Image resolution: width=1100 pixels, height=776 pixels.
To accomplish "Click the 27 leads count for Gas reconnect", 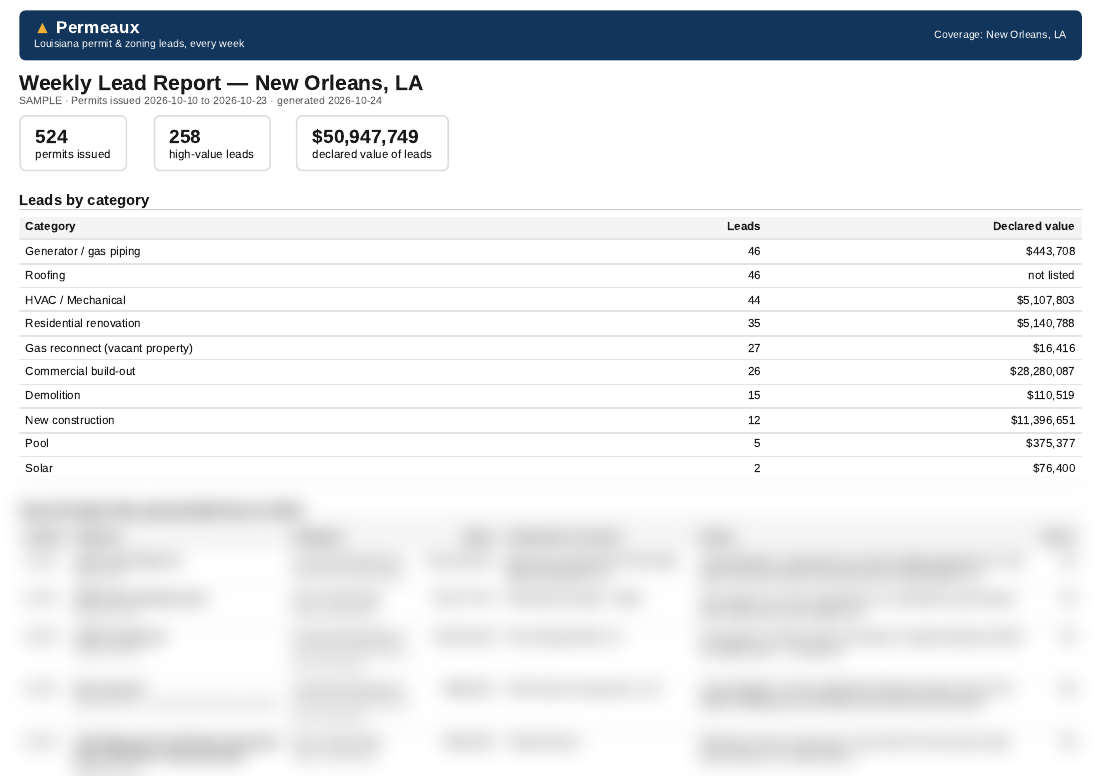I will [754, 348].
